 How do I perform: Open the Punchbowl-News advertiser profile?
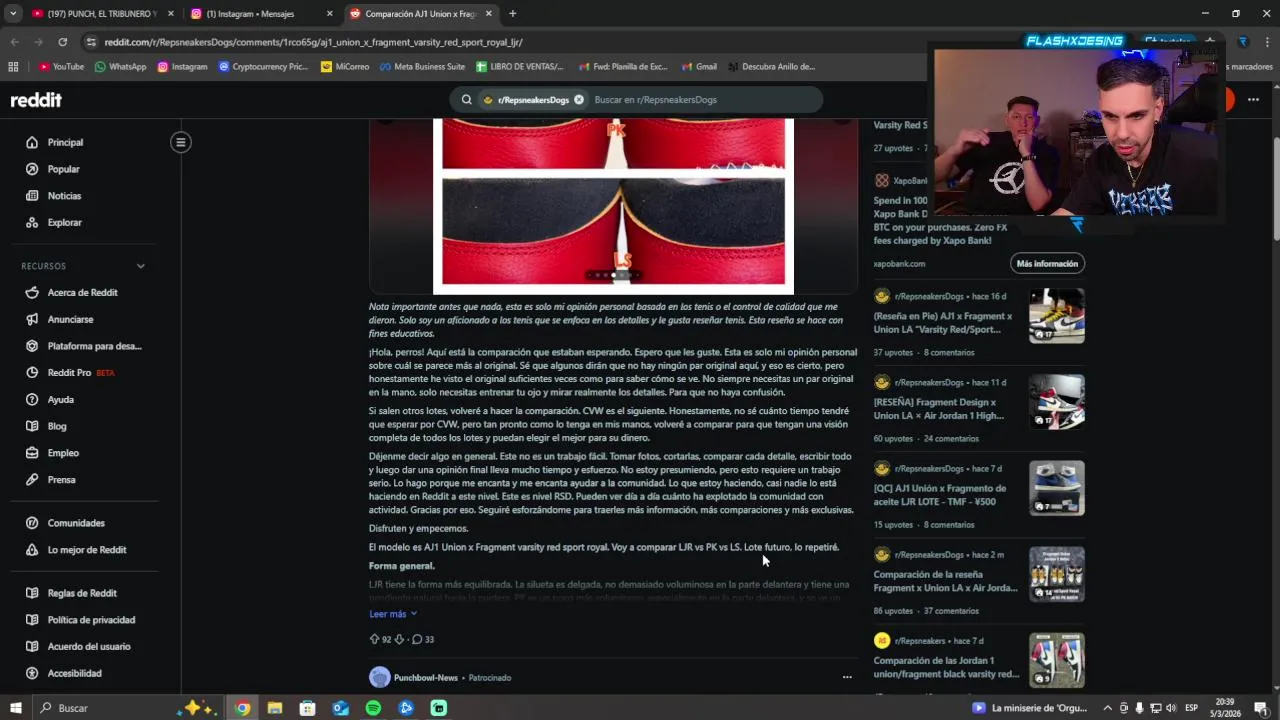click(425, 678)
